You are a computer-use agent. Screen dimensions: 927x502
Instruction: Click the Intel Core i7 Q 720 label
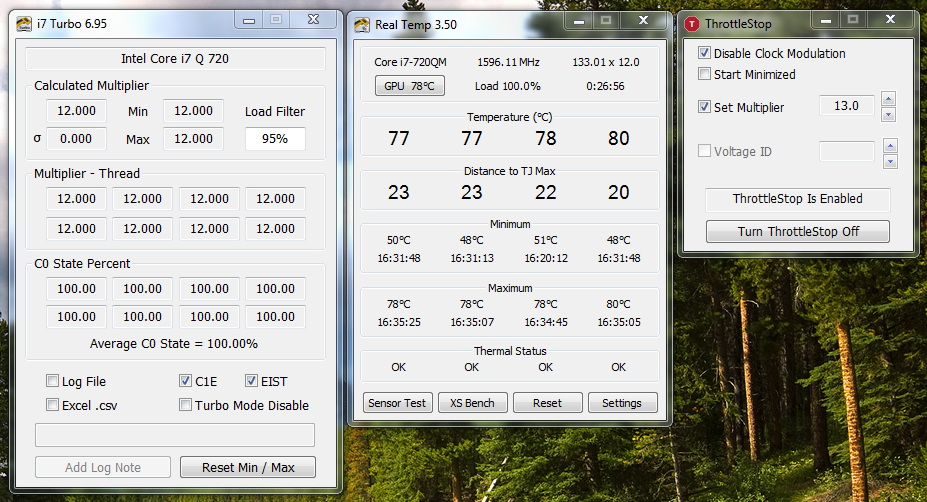pyautogui.click(x=175, y=59)
